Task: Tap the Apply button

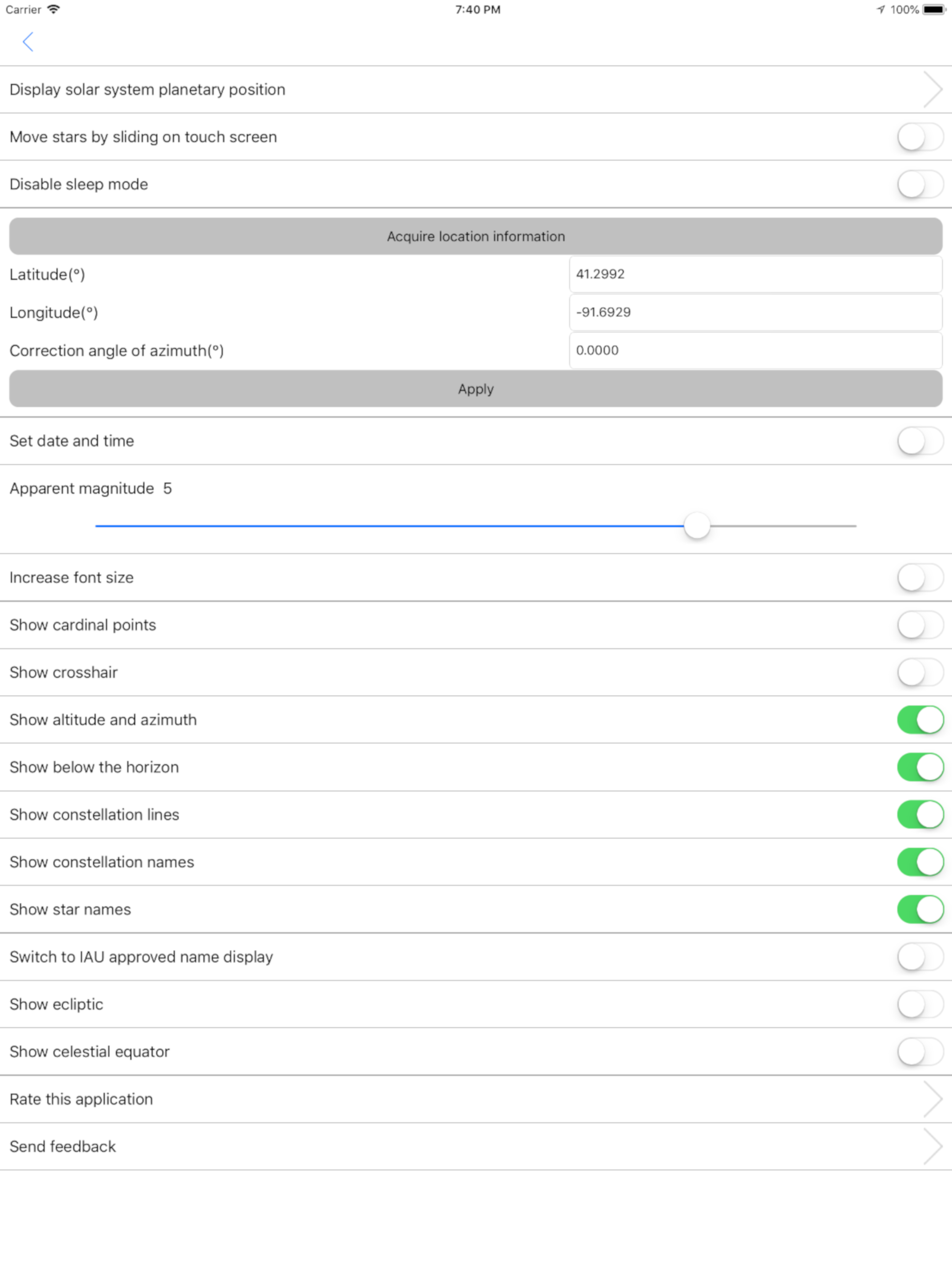Action: click(476, 389)
